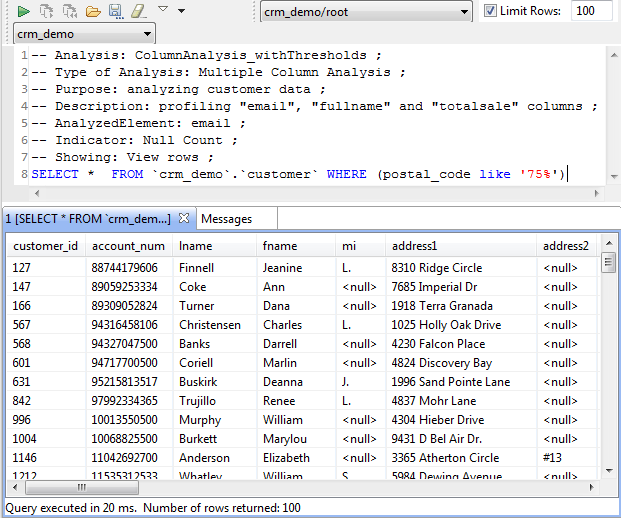Viewport: 621px width, 518px height.
Task: Sort by customer_id column header
Action: [45, 246]
